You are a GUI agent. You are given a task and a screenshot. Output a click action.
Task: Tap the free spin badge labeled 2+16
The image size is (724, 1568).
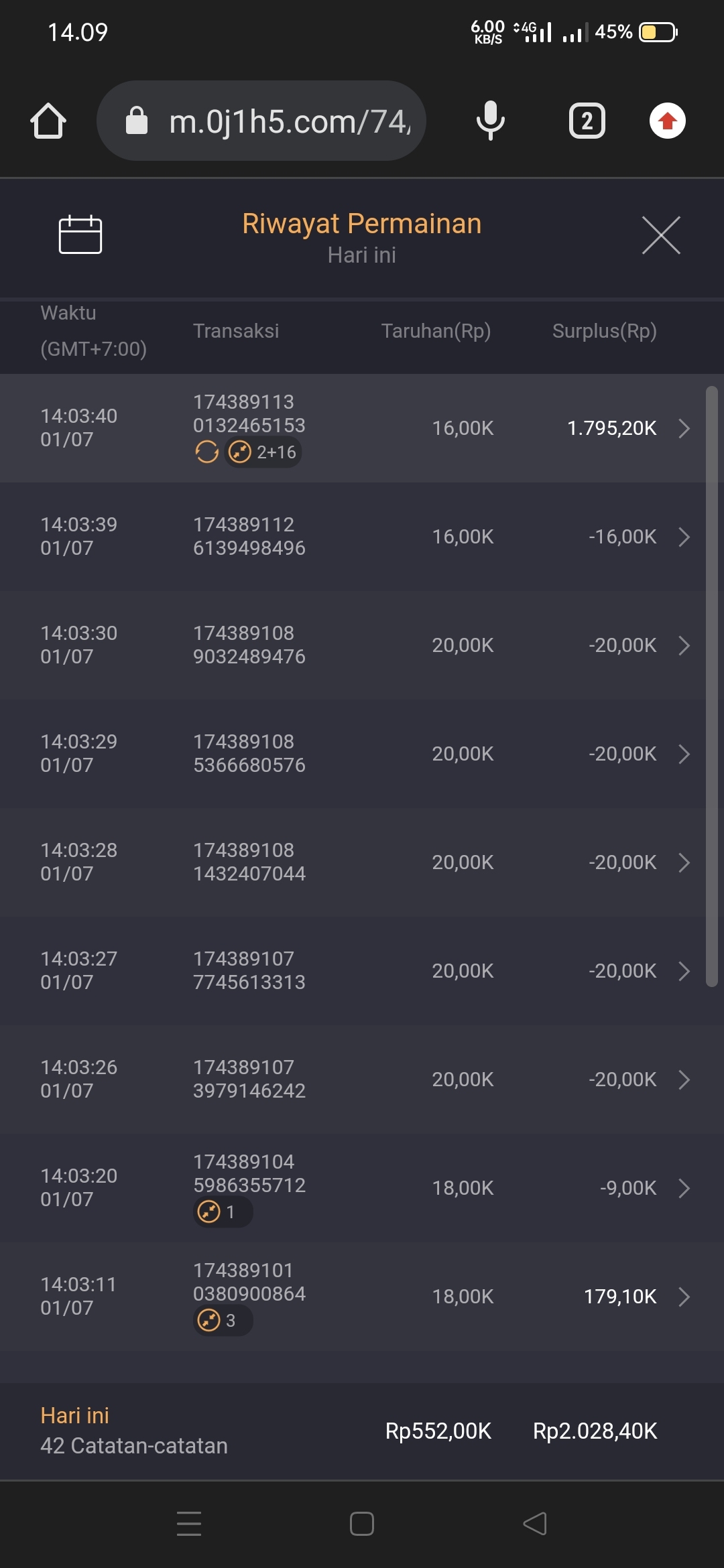pyautogui.click(x=263, y=452)
